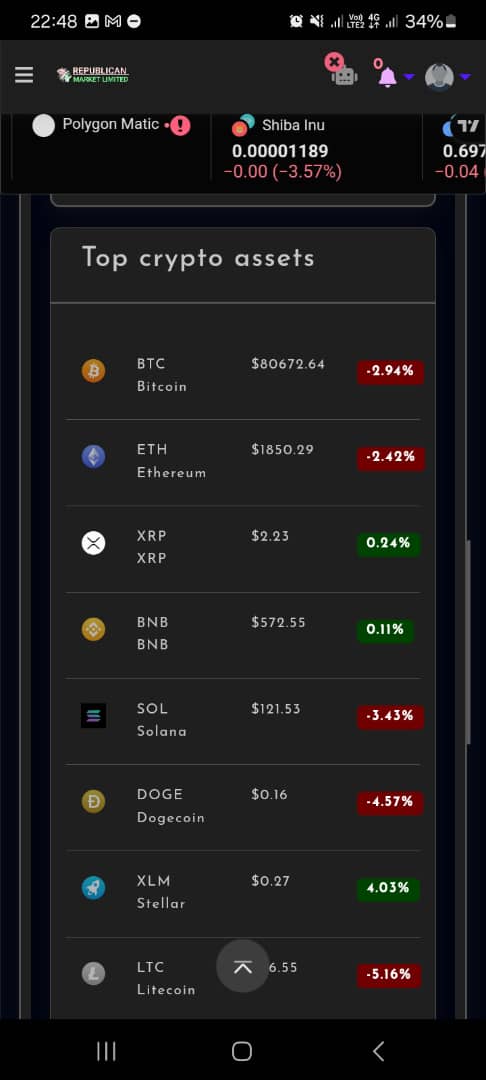
Task: Open the hamburger navigation menu
Action: (24, 75)
